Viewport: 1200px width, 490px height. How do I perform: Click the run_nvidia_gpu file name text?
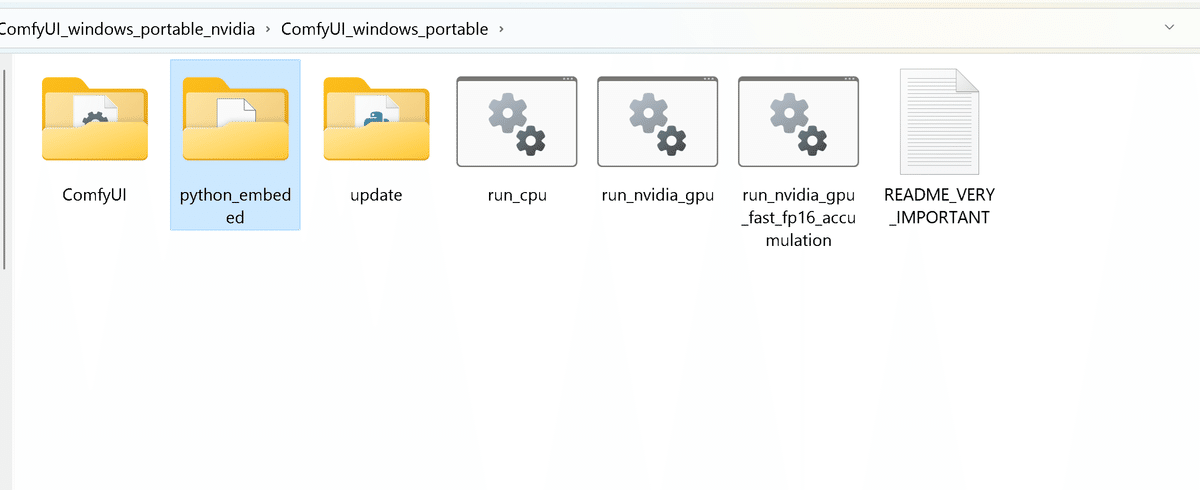tap(657, 195)
